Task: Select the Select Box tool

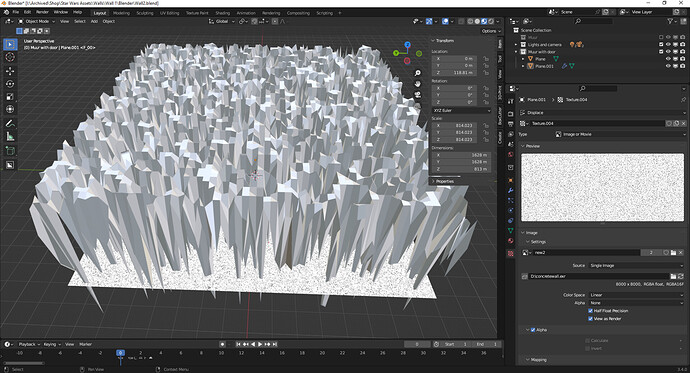Action: tap(11, 44)
